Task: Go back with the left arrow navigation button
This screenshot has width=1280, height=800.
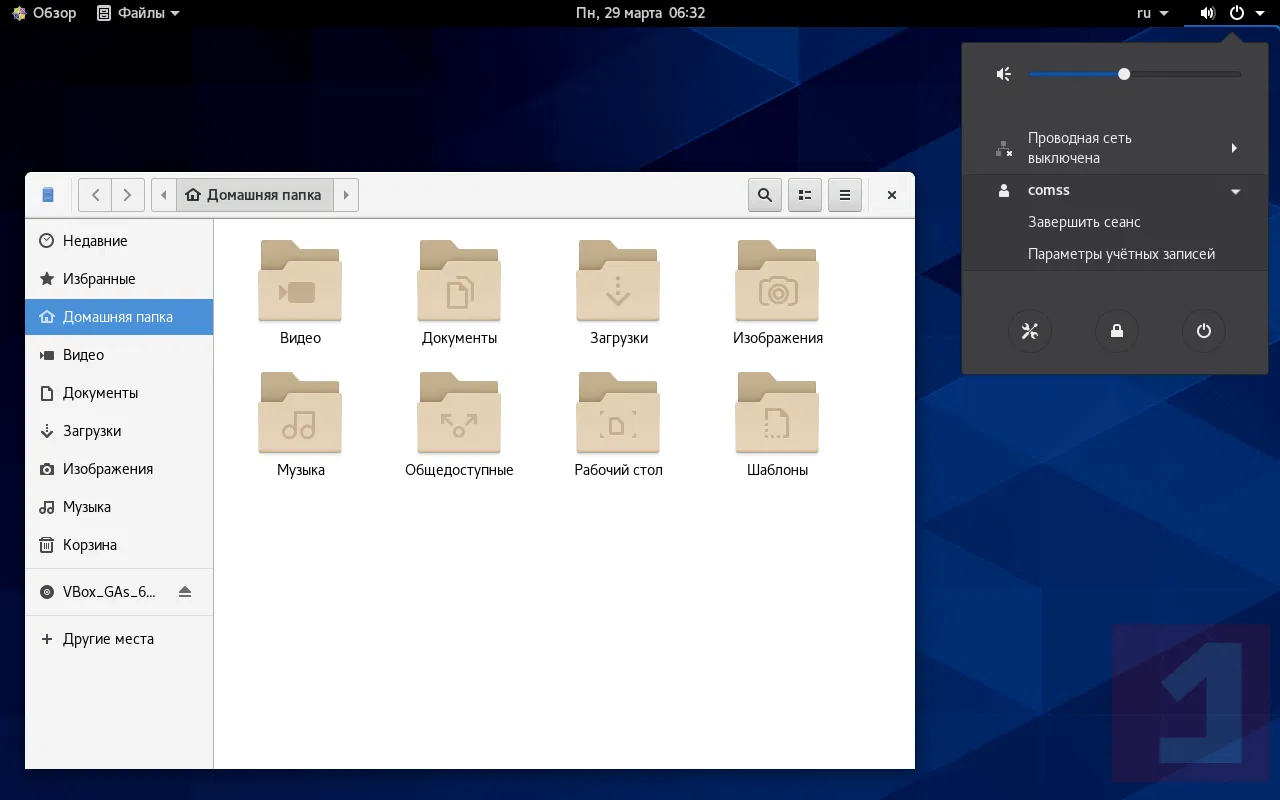Action: [x=95, y=195]
